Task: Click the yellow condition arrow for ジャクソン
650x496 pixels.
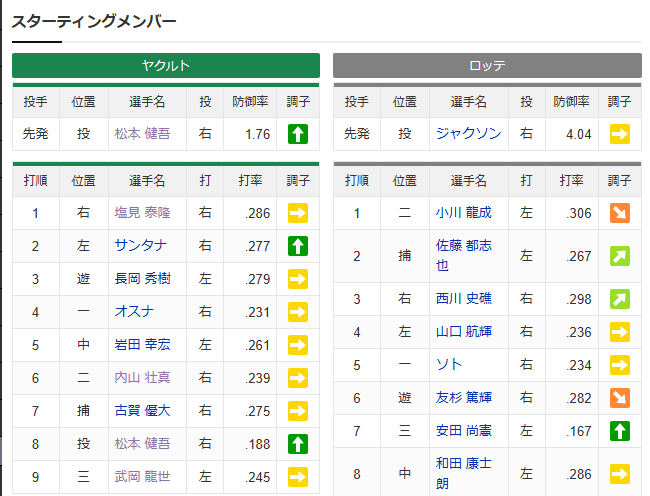Action: [620, 134]
